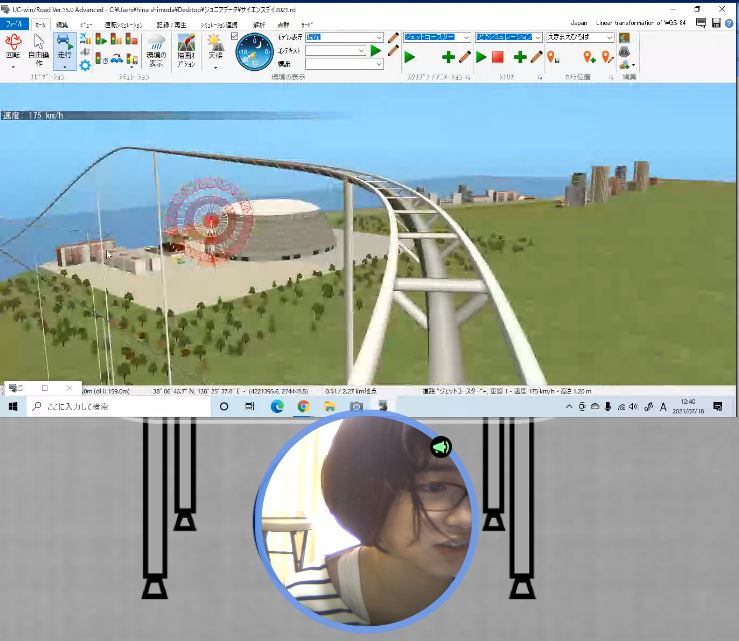Open File Explorer from the taskbar
This screenshot has width=739, height=641.
tap(329, 406)
